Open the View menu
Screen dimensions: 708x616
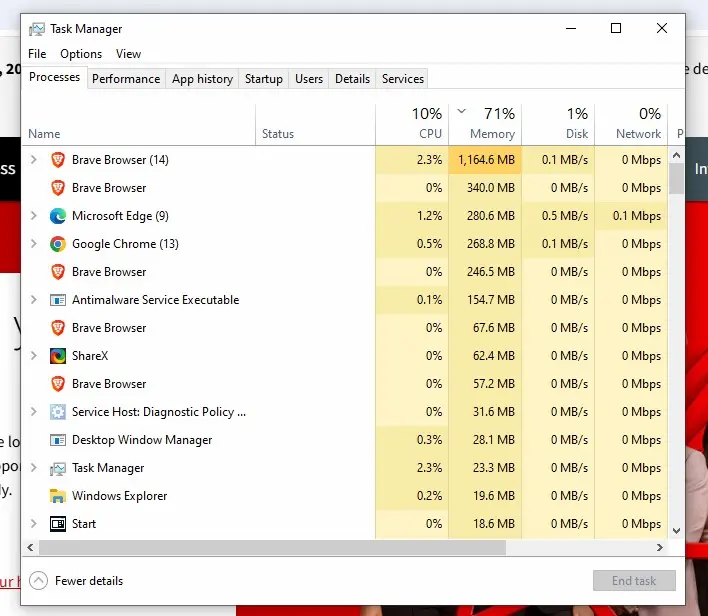pyautogui.click(x=128, y=54)
